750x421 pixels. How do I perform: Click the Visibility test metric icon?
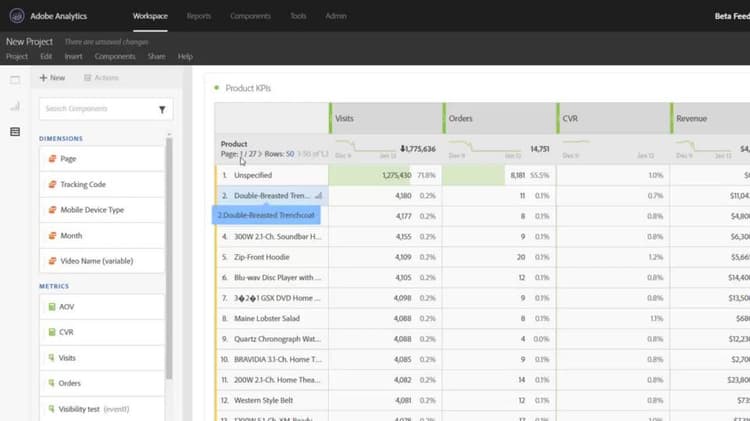click(x=52, y=409)
